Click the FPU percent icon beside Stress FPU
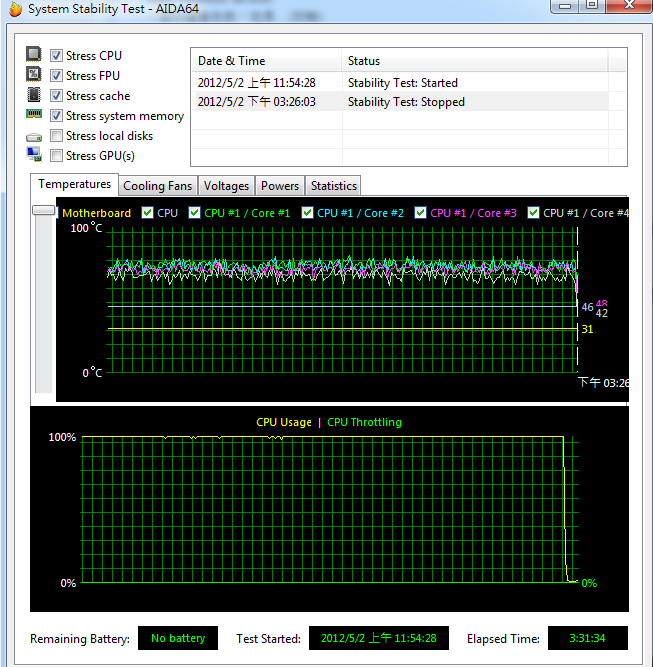 (x=34, y=74)
